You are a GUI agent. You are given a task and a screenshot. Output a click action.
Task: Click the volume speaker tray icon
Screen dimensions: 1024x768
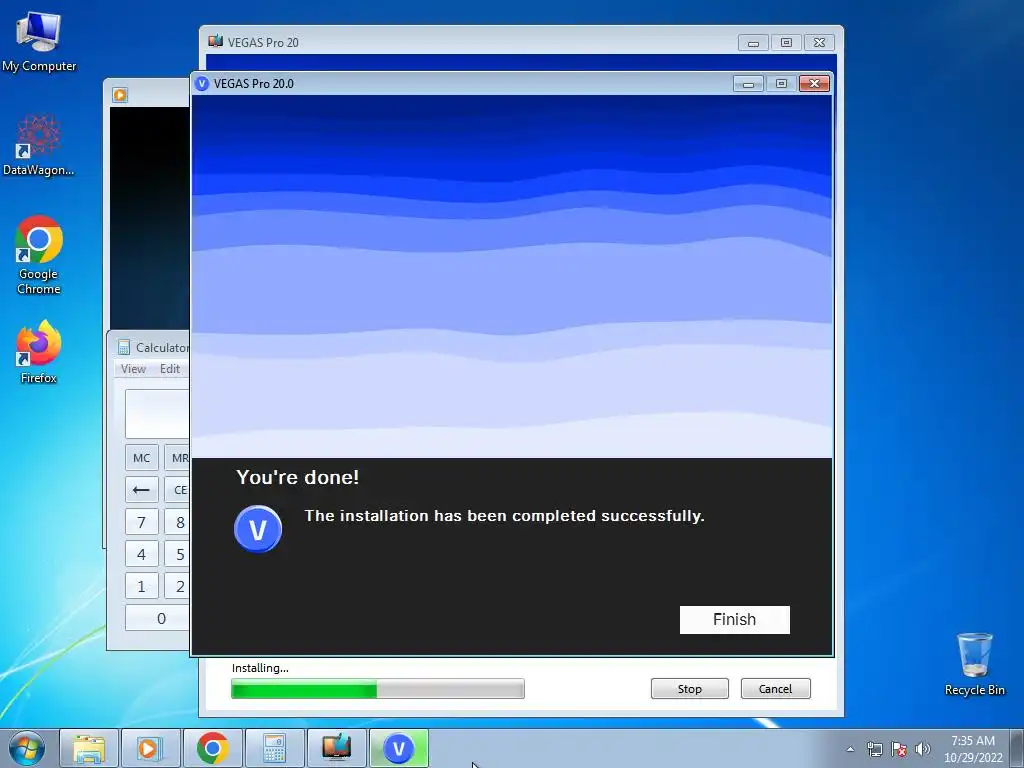[922, 749]
